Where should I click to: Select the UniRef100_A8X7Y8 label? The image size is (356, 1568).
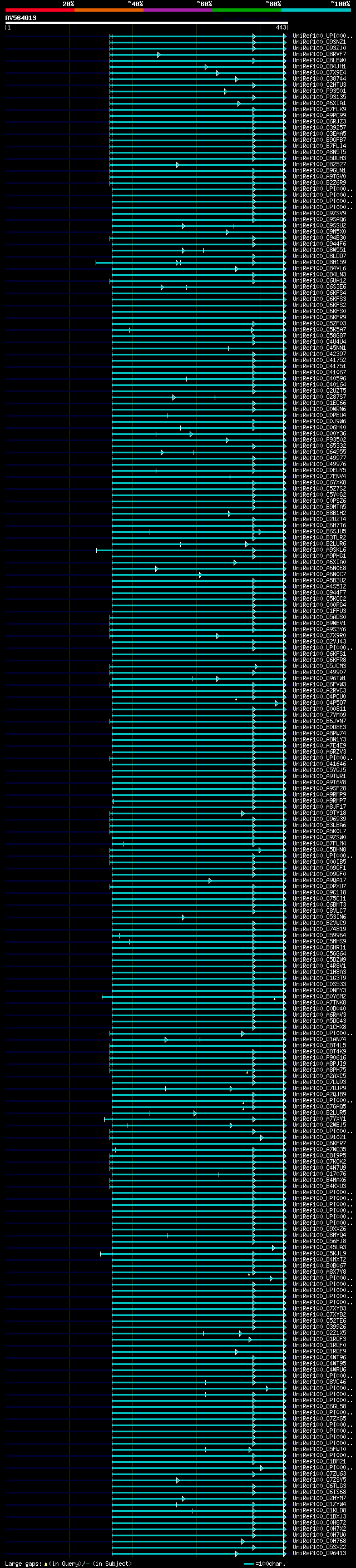[x=319, y=1272]
